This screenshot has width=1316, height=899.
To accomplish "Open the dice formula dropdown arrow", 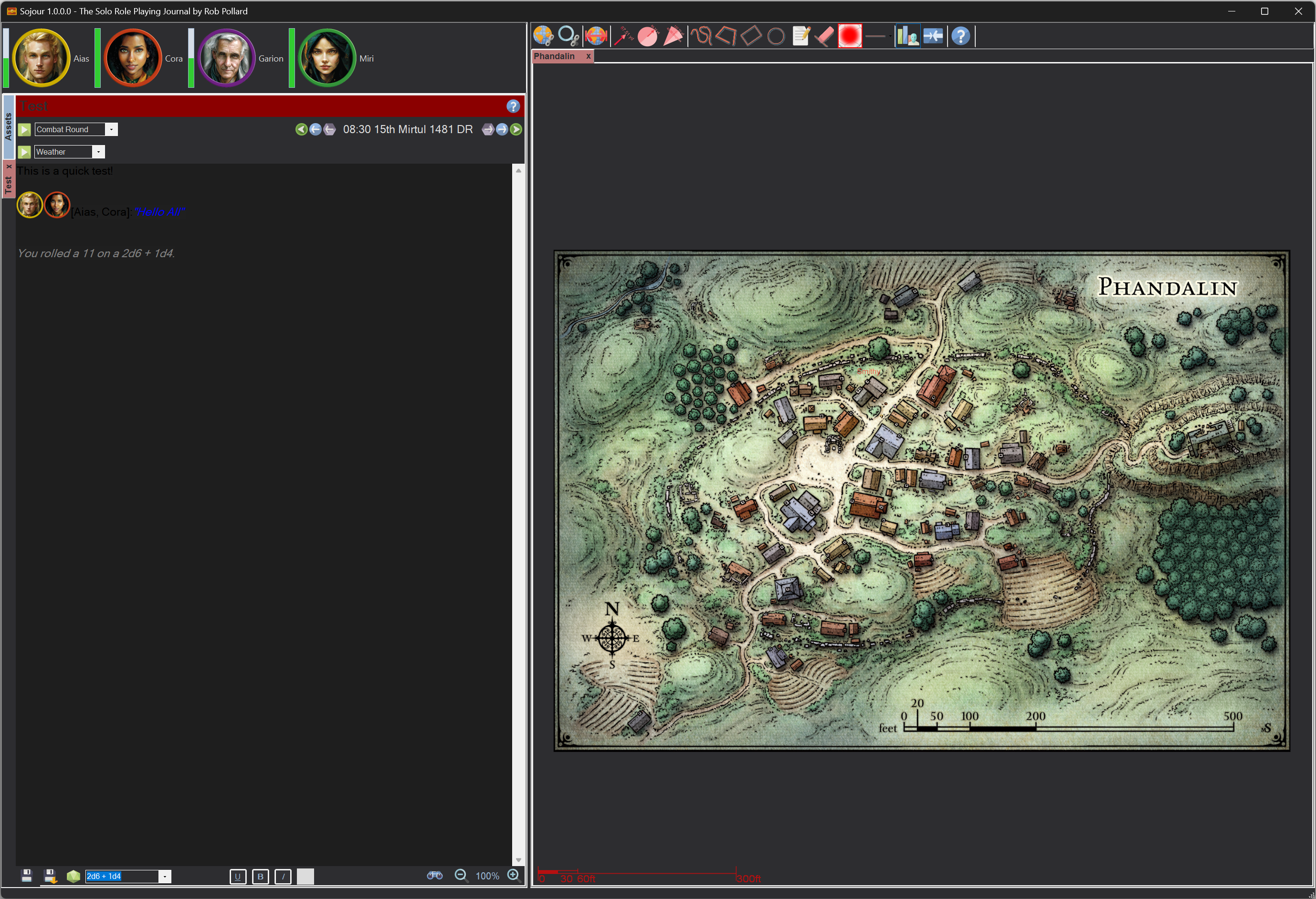I will tap(164, 877).
